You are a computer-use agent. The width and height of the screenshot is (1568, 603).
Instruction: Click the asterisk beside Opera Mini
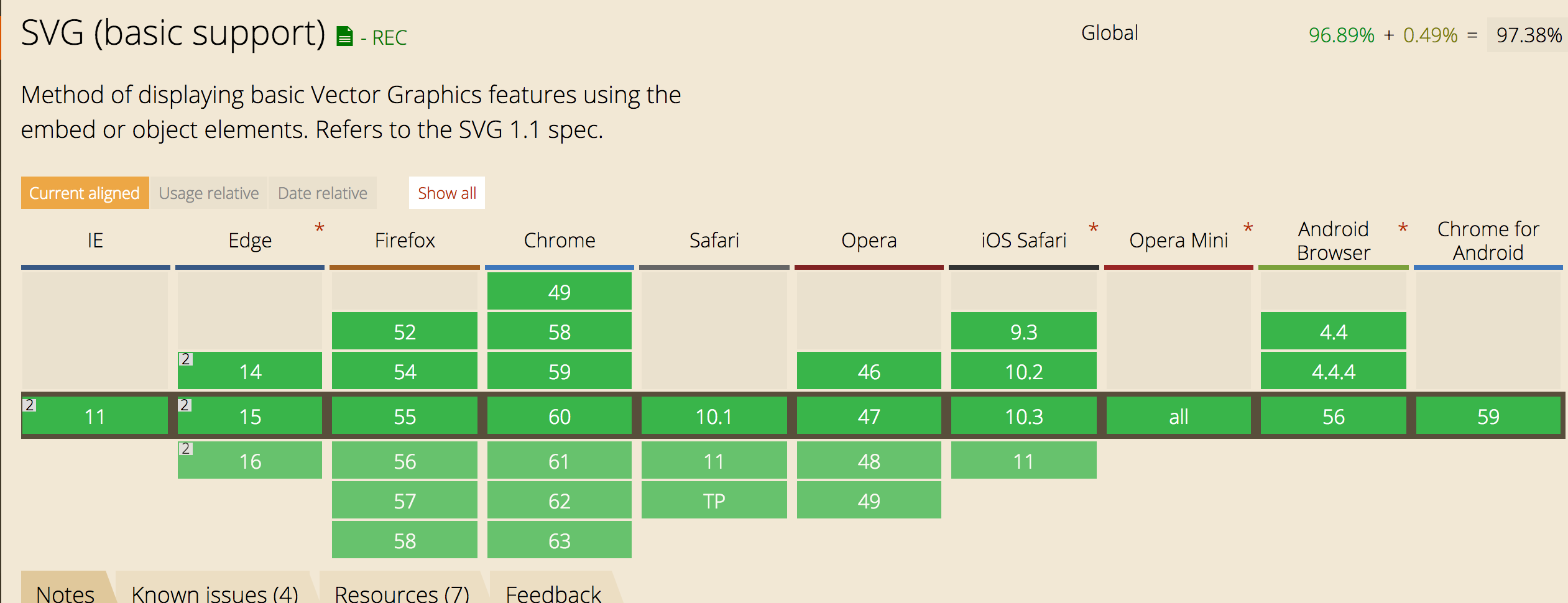(1248, 228)
